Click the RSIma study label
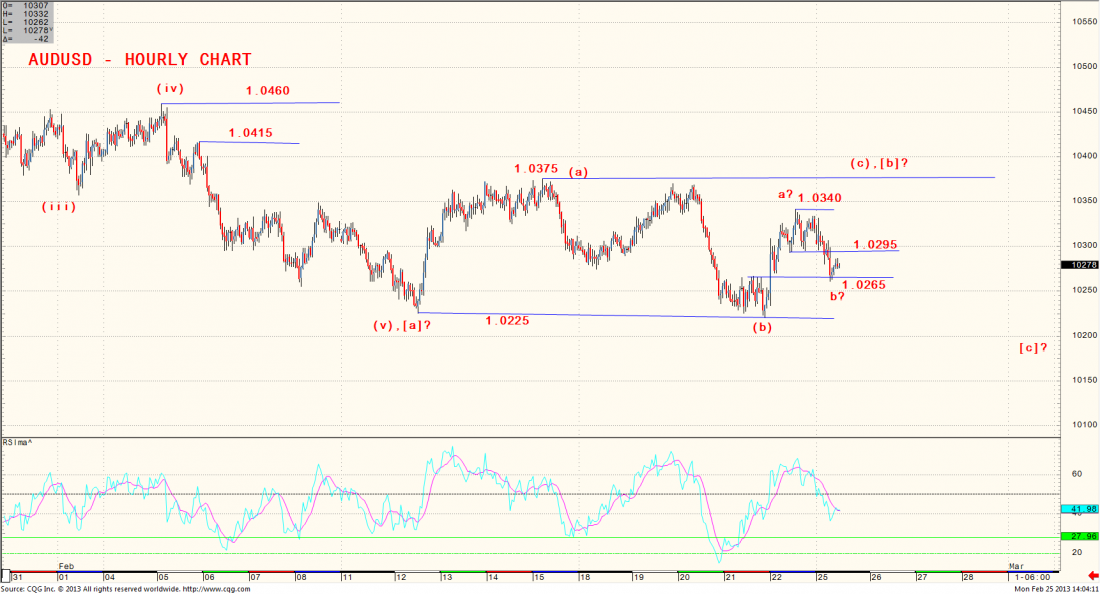 tap(18, 442)
